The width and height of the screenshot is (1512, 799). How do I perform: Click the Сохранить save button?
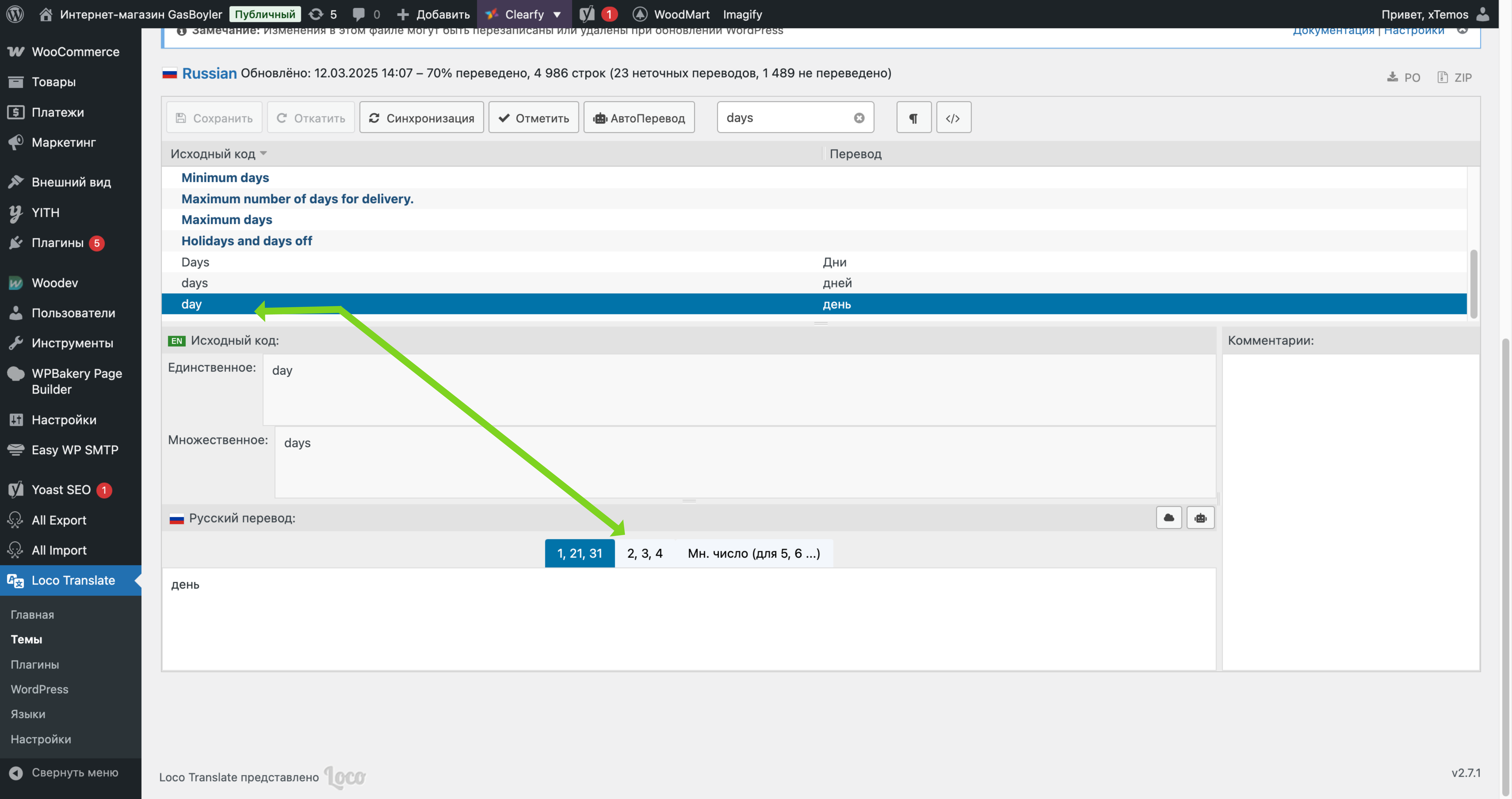coord(214,117)
